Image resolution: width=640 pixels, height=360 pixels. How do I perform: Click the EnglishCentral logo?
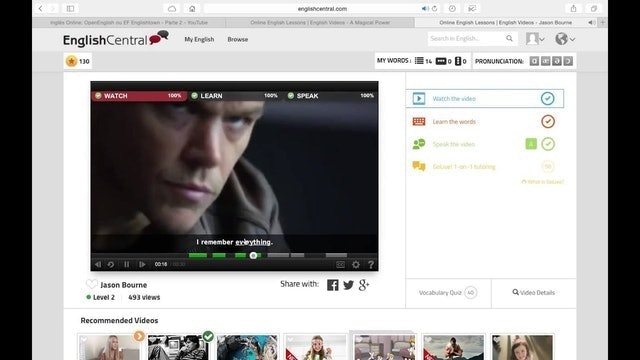click(x=116, y=39)
